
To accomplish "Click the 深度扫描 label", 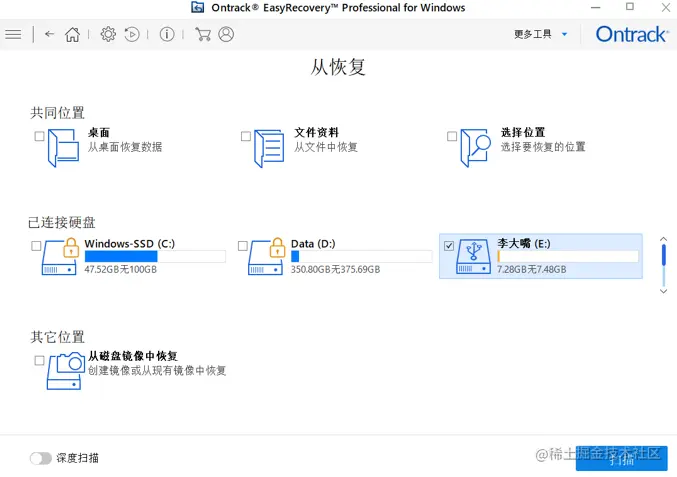I will 78,458.
